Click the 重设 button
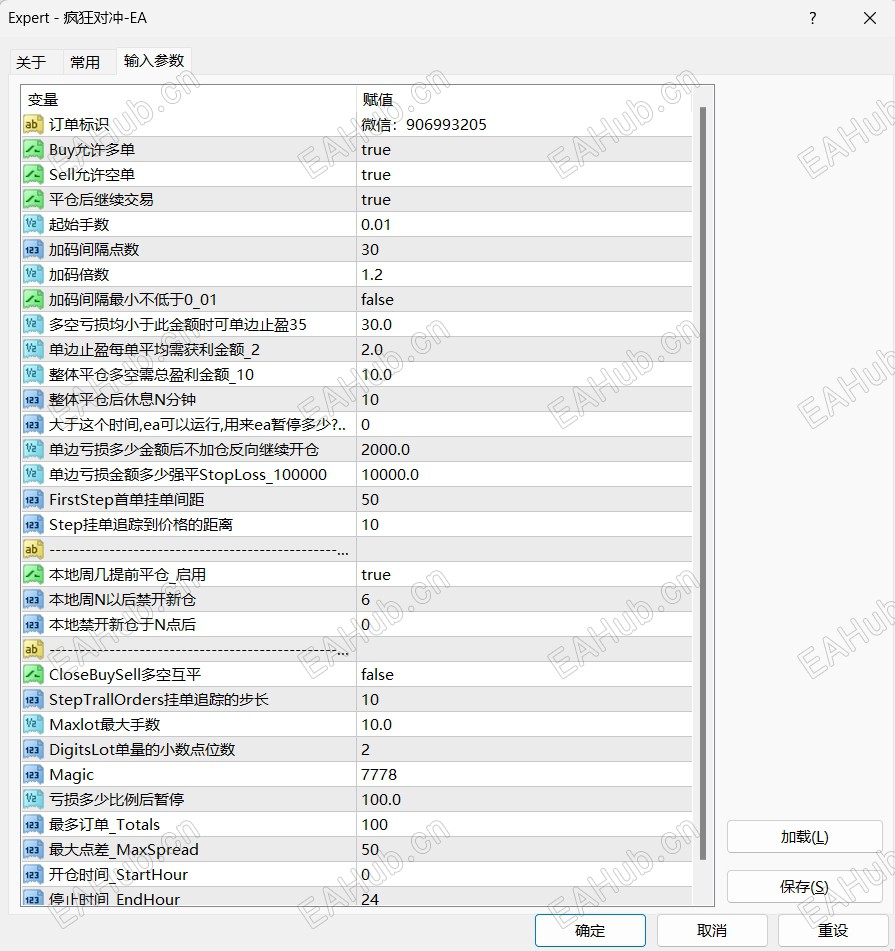This screenshot has height=951, width=895. tap(833, 930)
